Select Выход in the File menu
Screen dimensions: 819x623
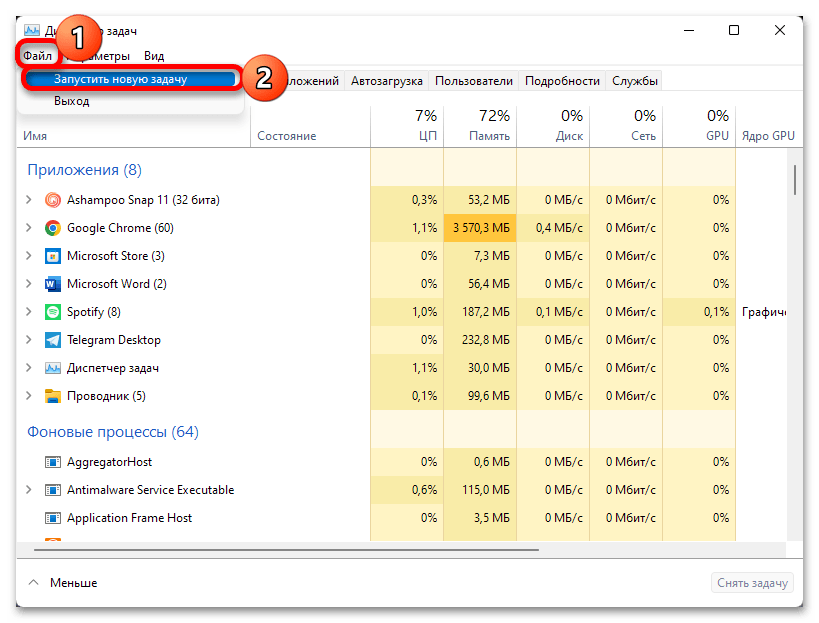click(72, 101)
